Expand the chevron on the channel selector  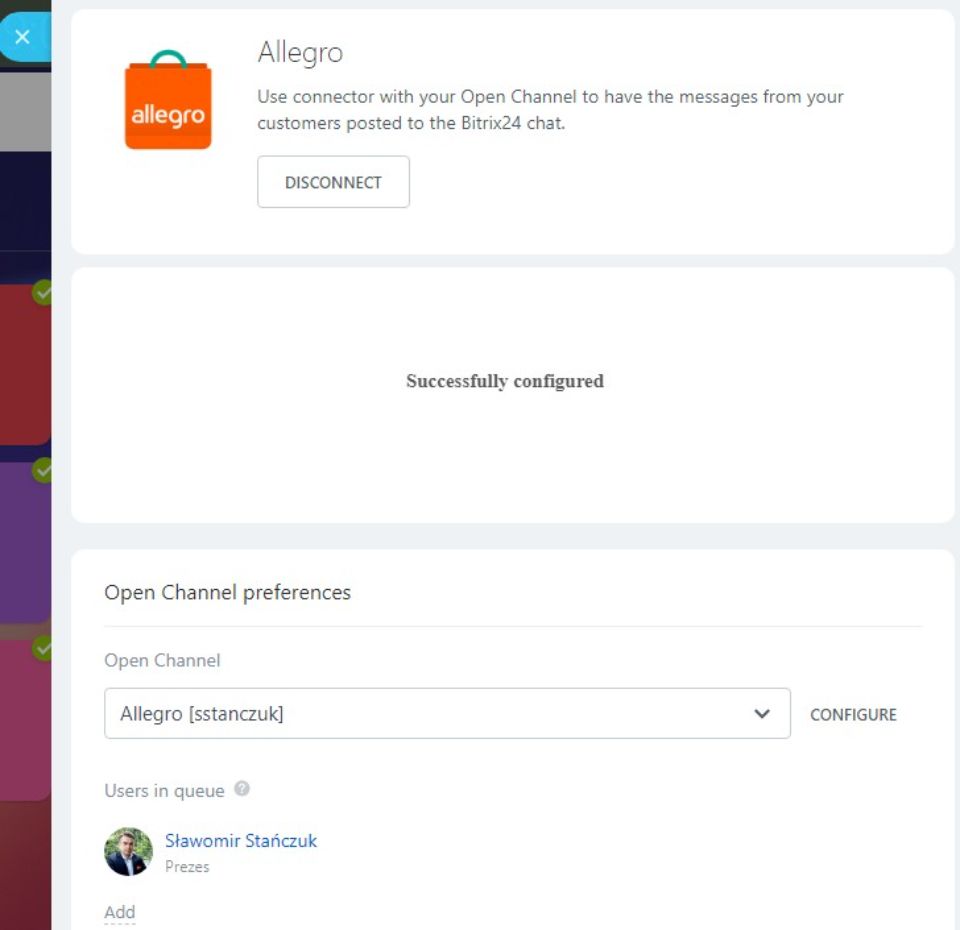[x=763, y=713]
